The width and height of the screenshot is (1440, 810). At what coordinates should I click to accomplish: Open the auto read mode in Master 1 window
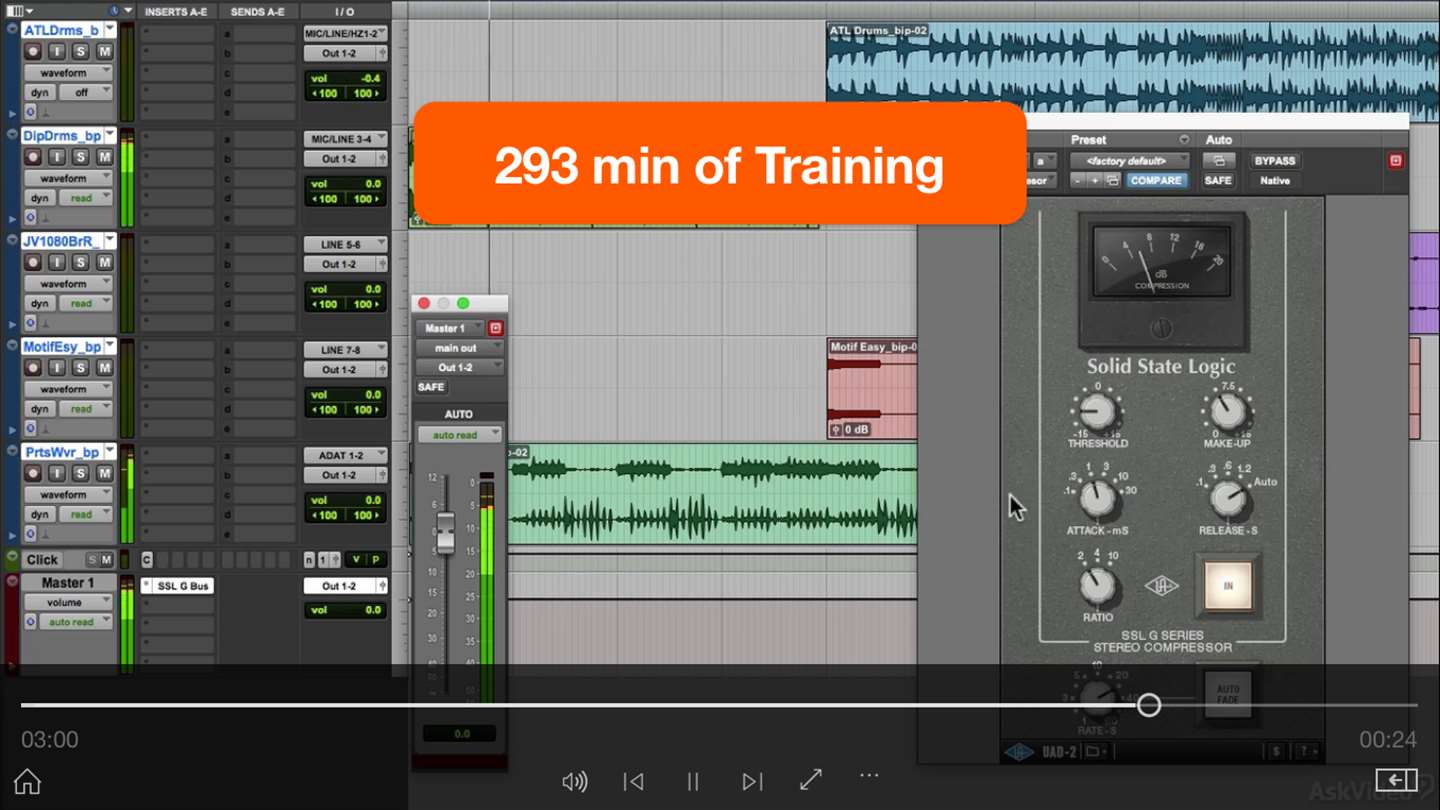(460, 435)
